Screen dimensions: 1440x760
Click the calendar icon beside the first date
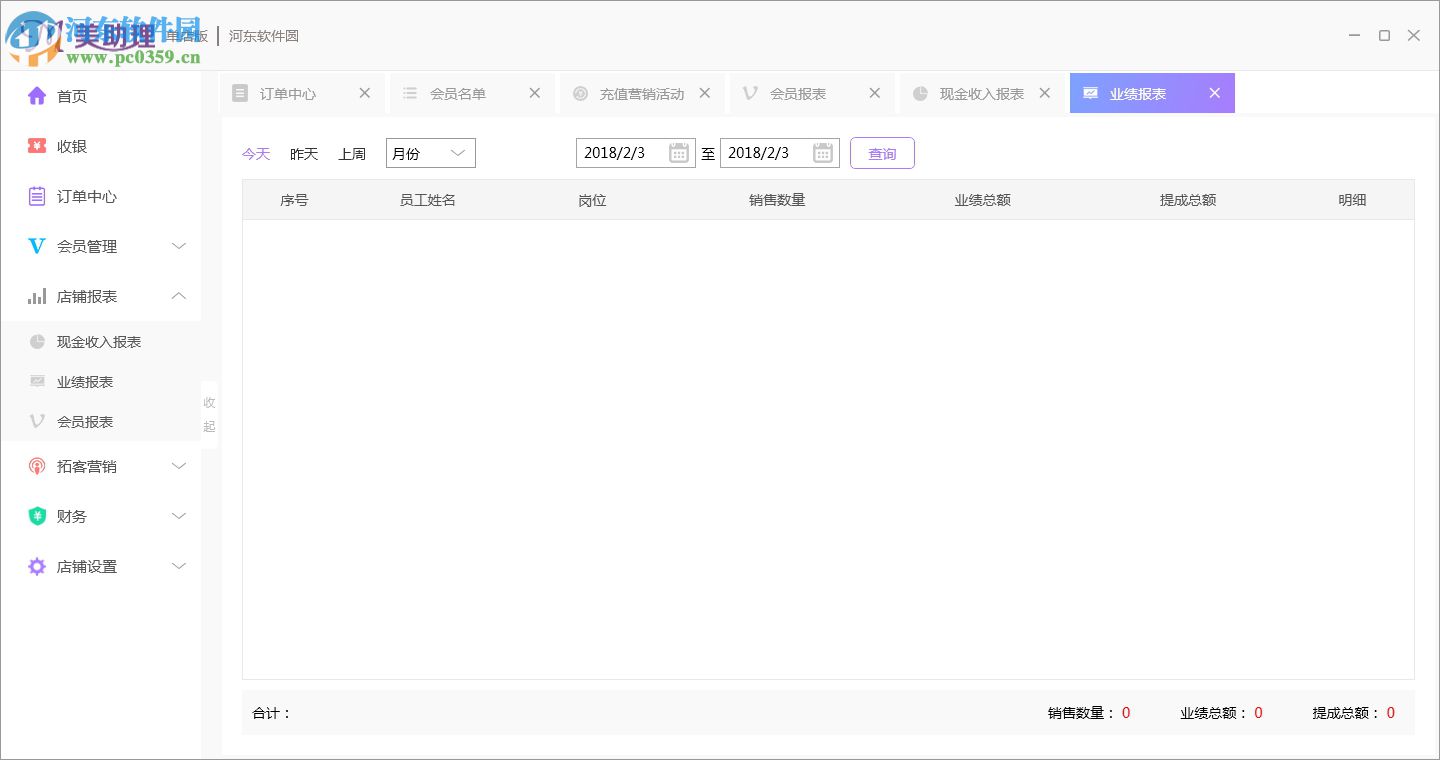pos(679,153)
